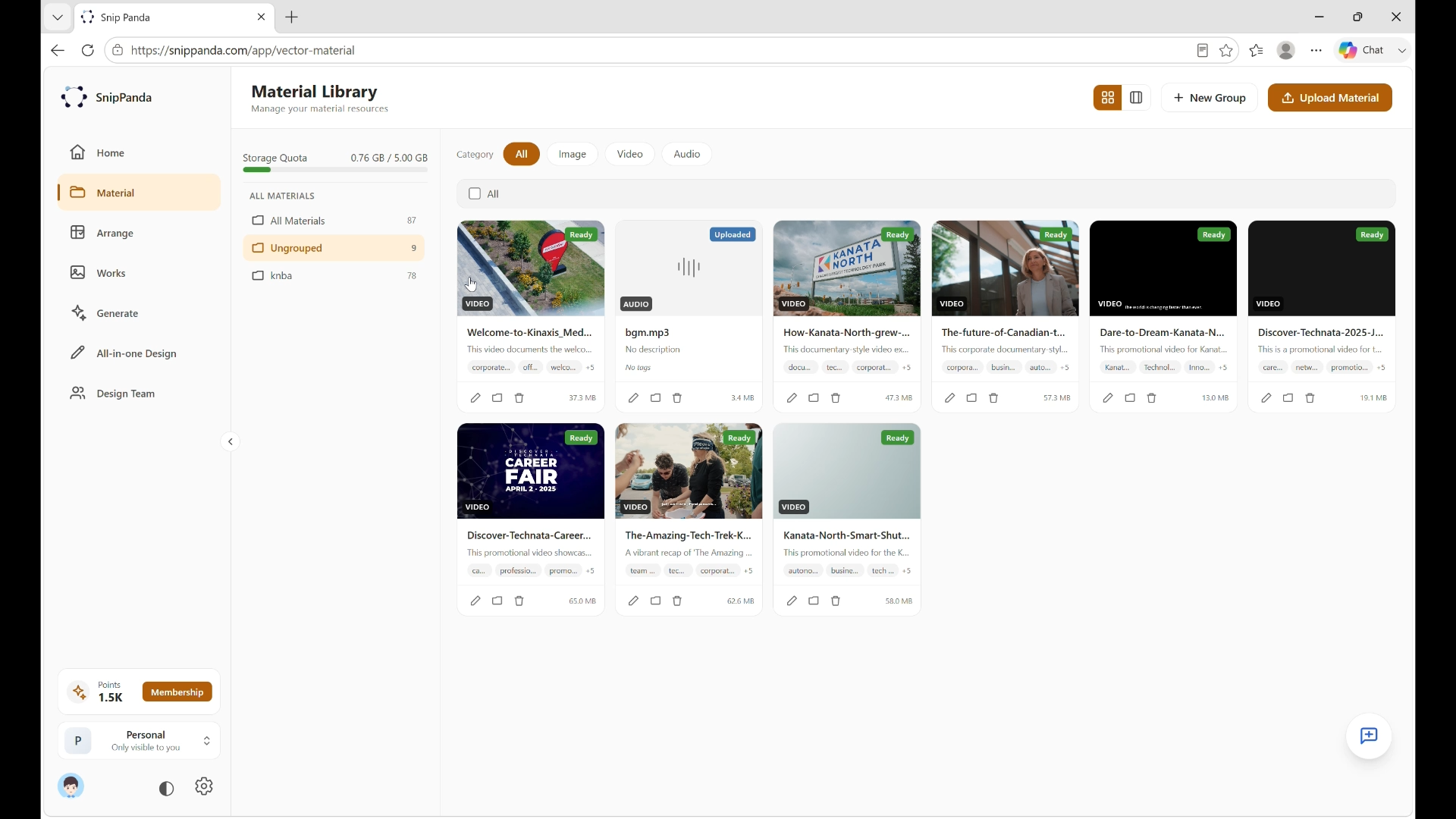1456x819 pixels.
Task: Move How-Kanata-North-grew video using folder icon
Action: (x=814, y=398)
